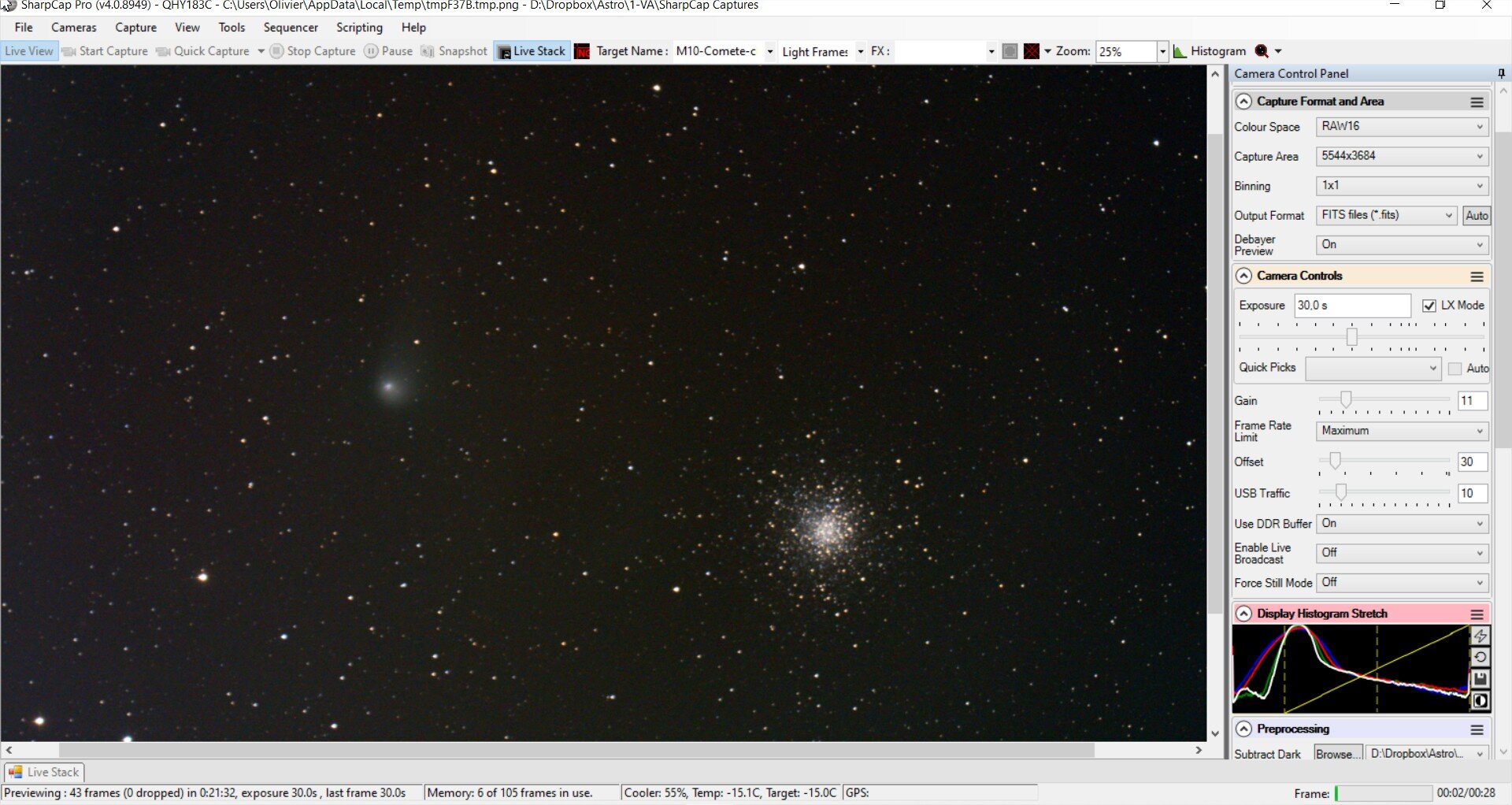
Task: Open the Camera Controls hamburger menu
Action: click(1477, 276)
